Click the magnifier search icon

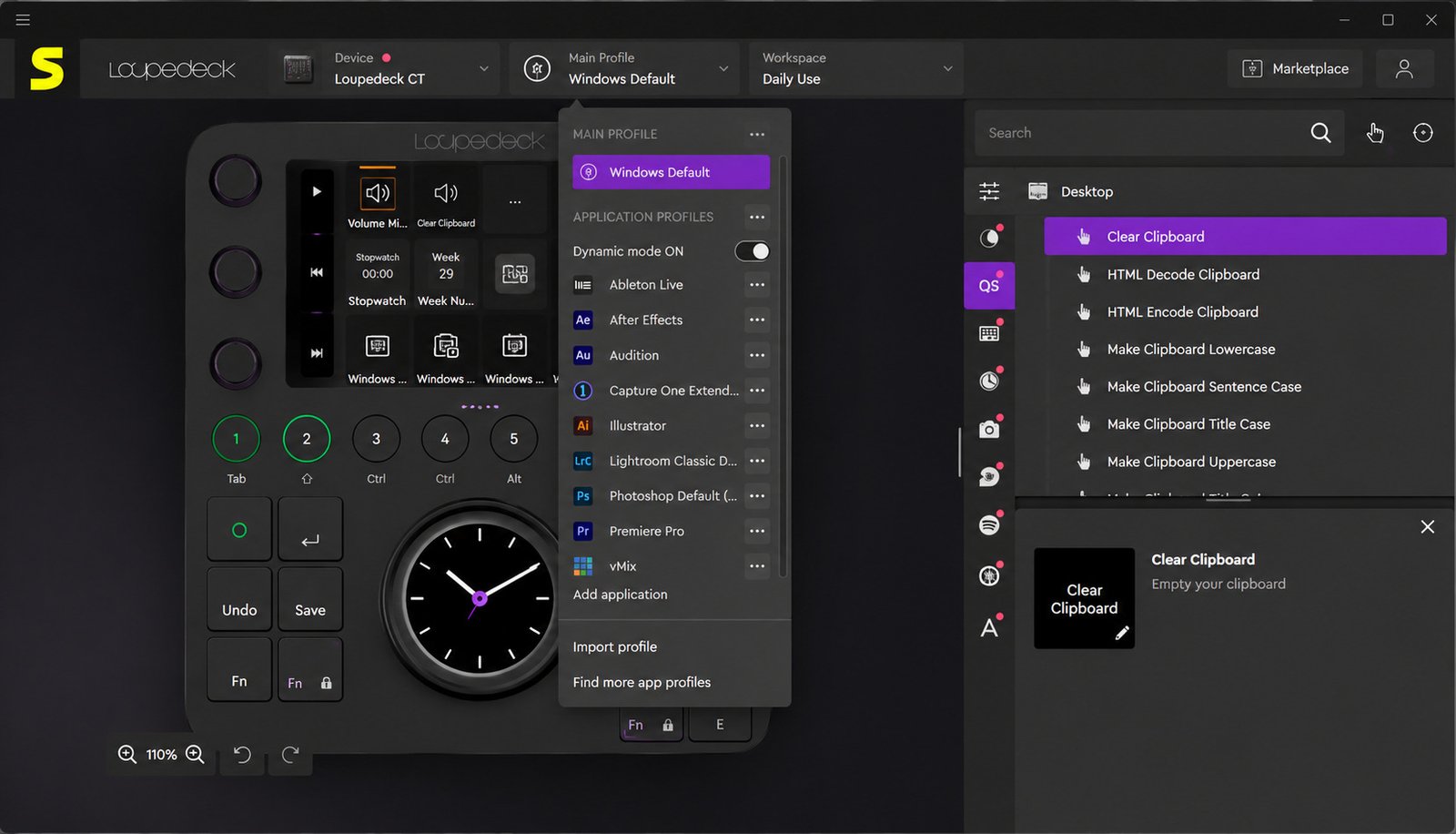(x=1320, y=133)
